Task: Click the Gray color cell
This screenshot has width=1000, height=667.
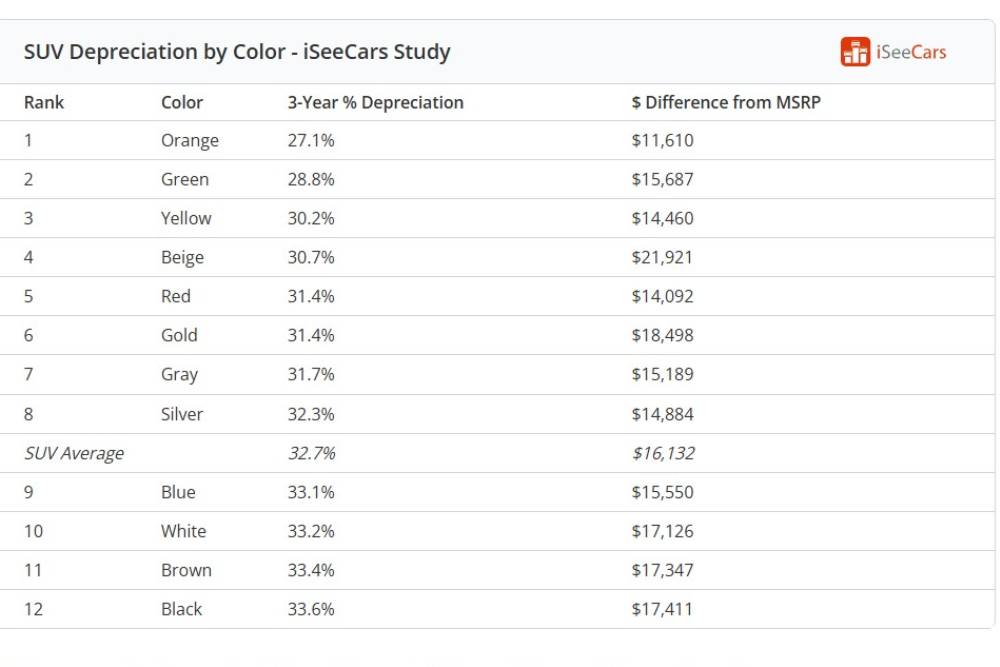Action: (180, 374)
